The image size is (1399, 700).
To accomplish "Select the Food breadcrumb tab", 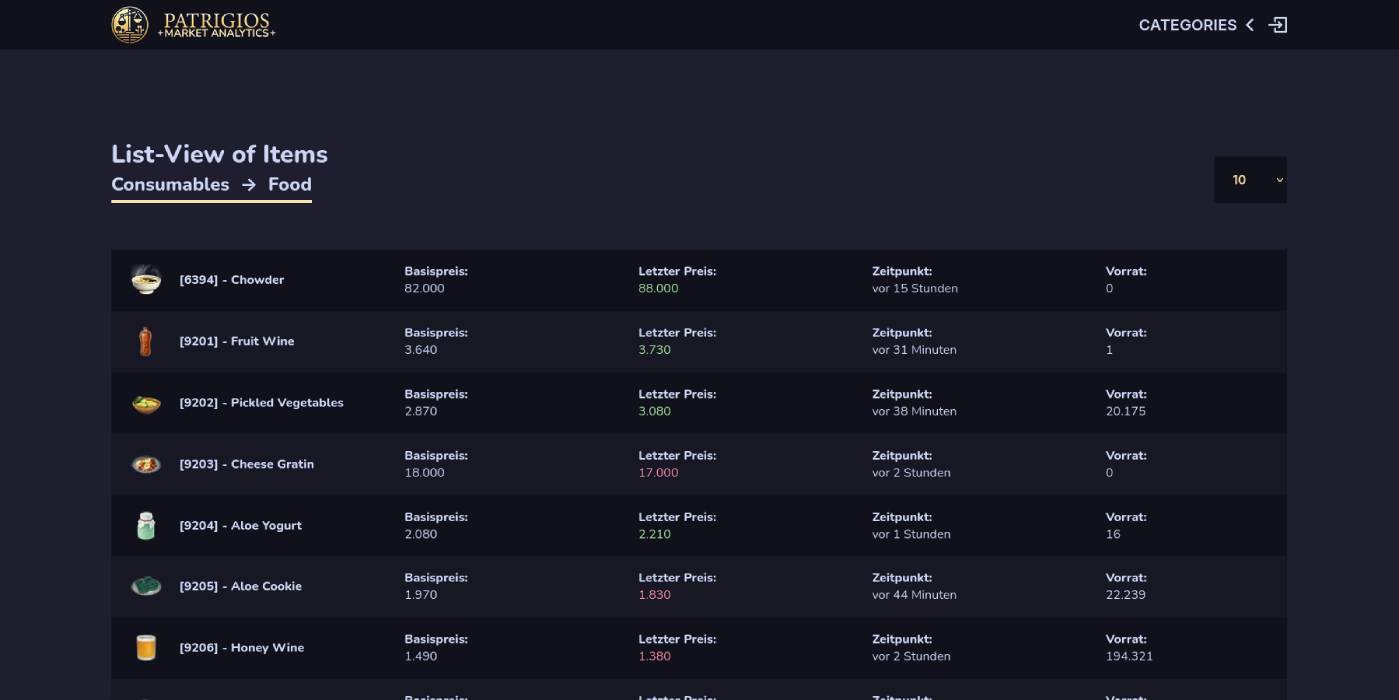I will coord(290,184).
